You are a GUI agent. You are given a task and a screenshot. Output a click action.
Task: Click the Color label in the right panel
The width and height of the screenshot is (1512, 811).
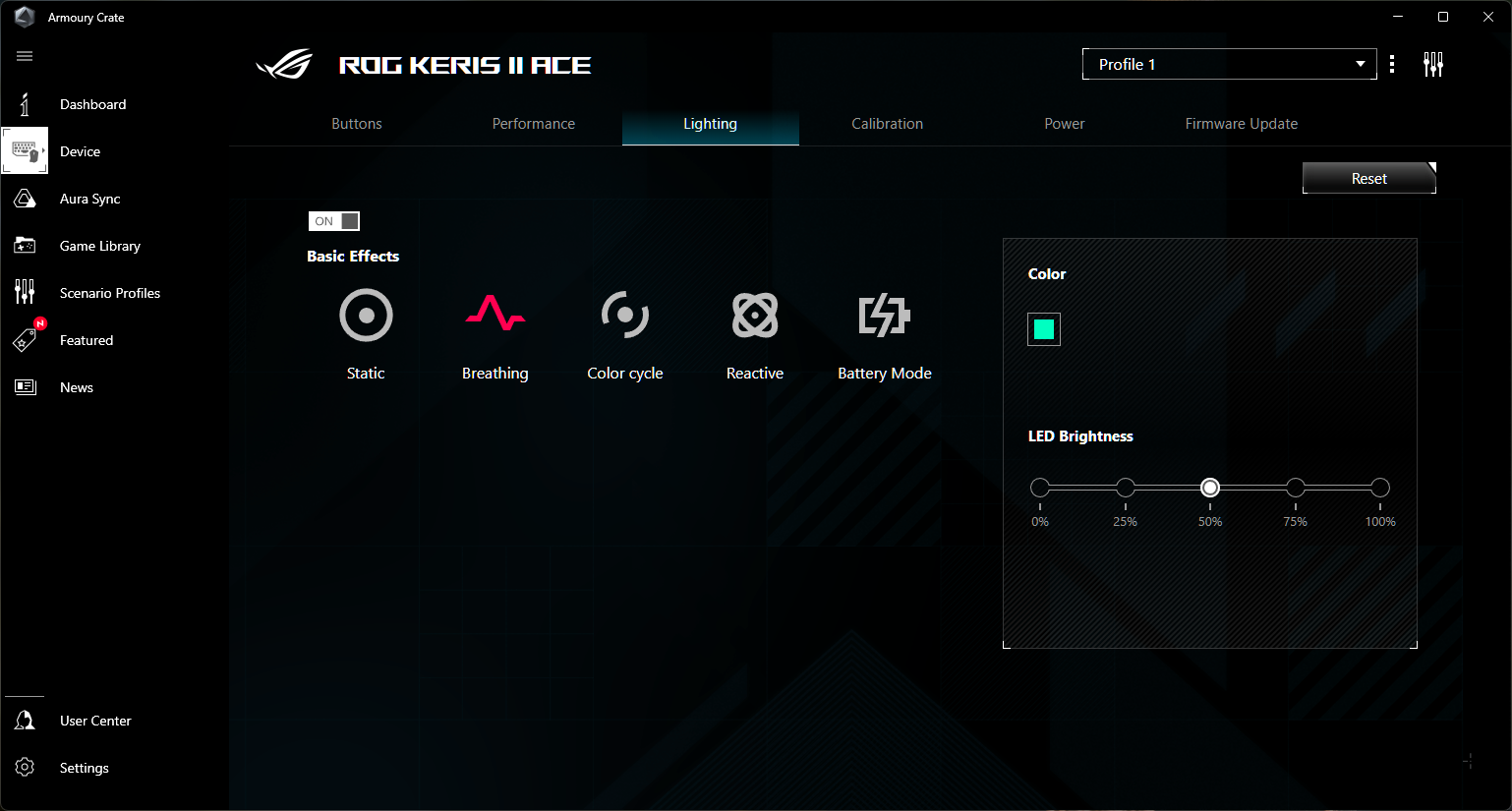coord(1047,274)
